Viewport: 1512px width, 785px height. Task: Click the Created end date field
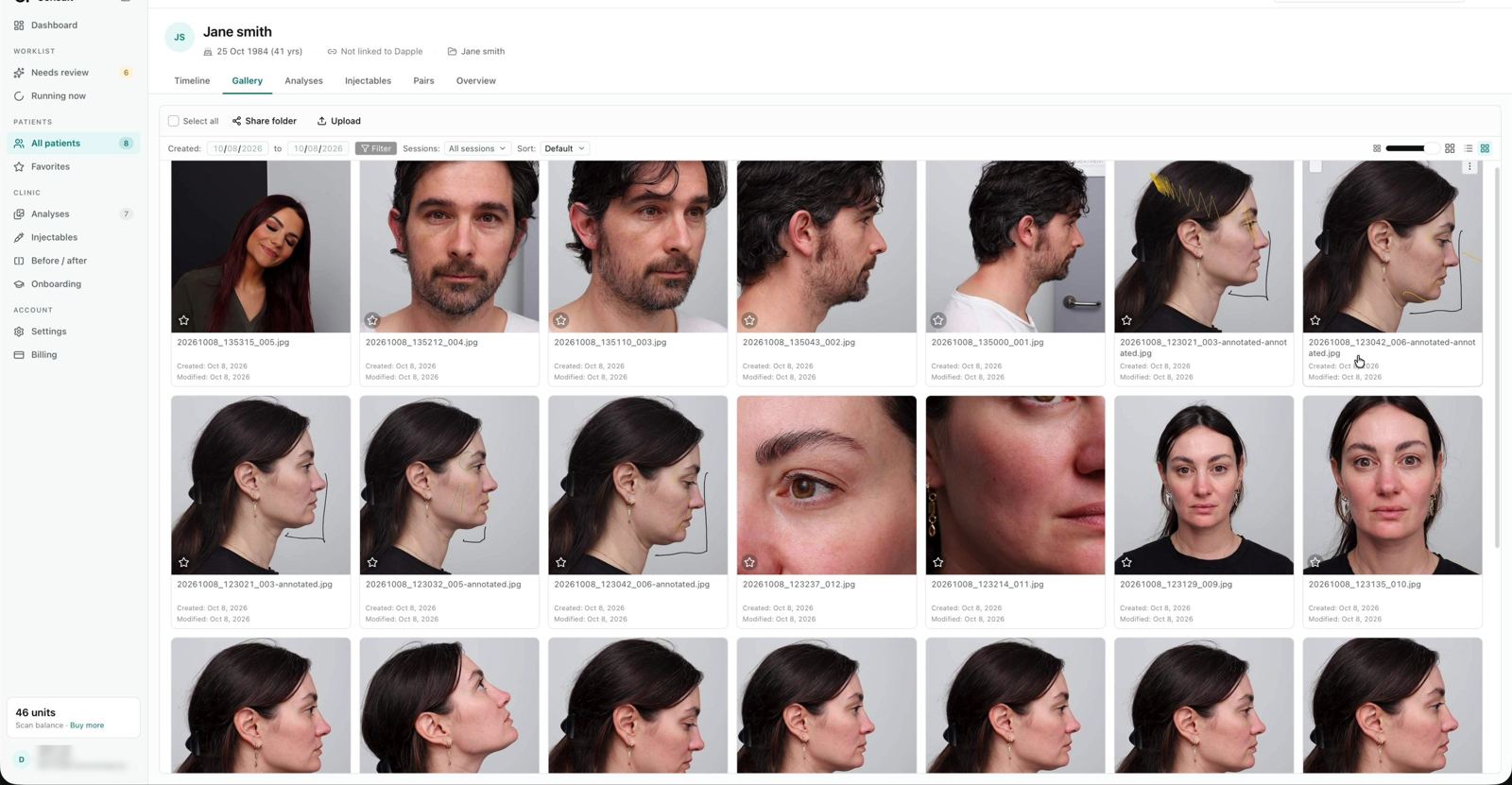tap(318, 148)
